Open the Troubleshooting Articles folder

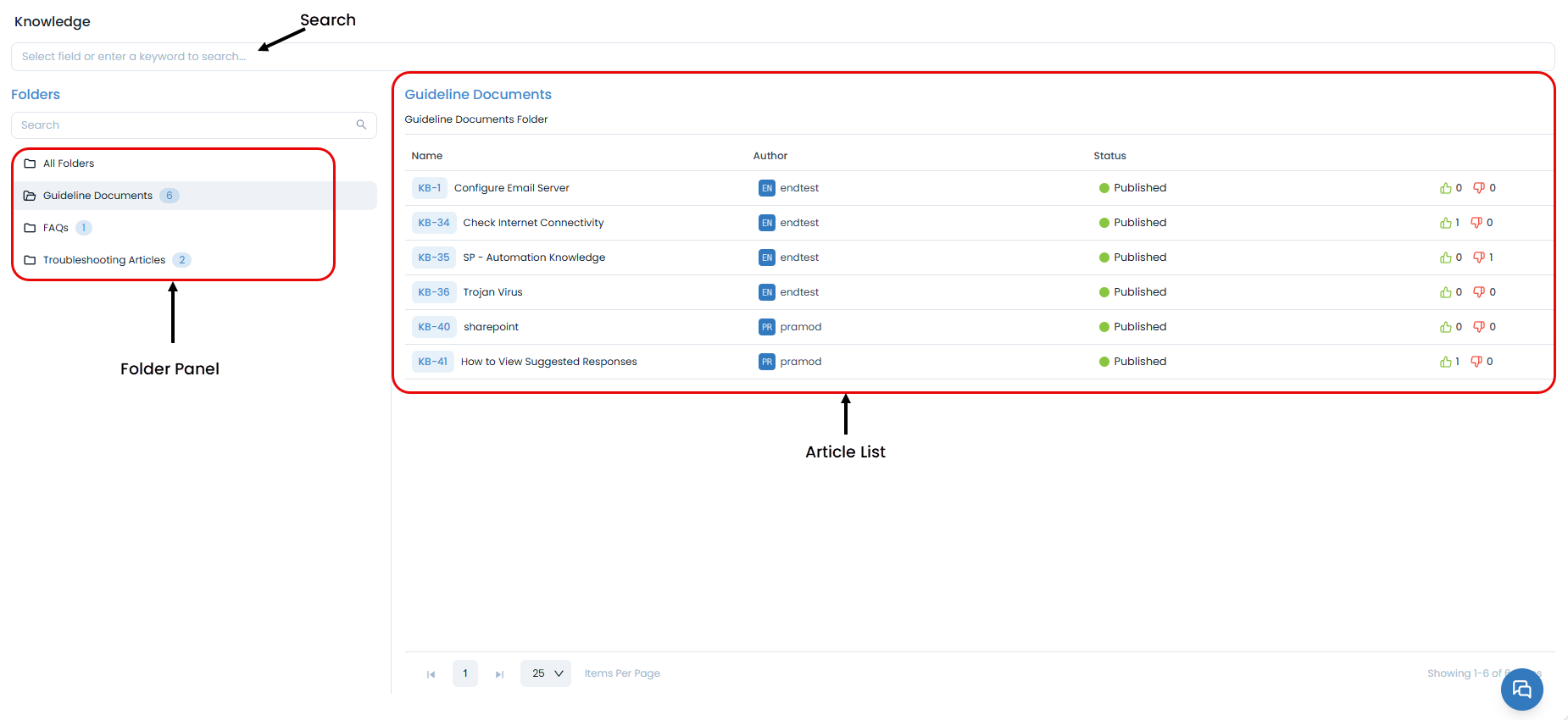(103, 260)
